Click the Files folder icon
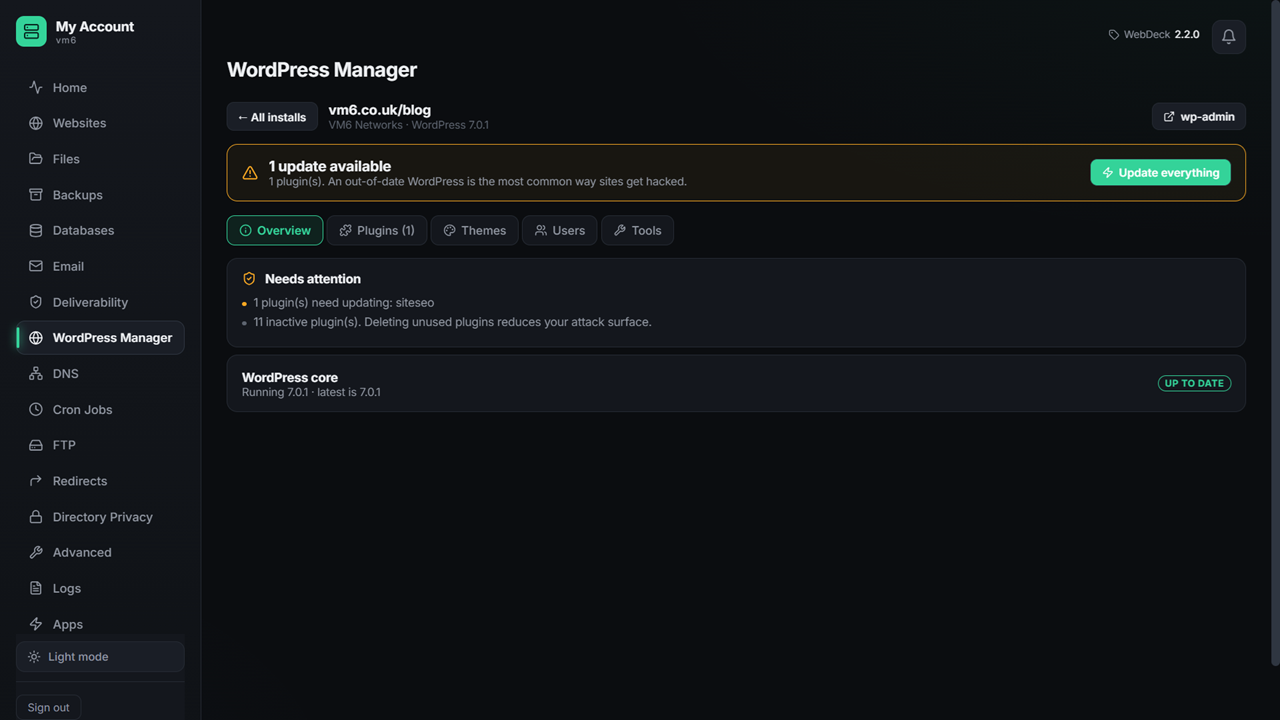Screen dimensions: 1280x720 point(36,159)
